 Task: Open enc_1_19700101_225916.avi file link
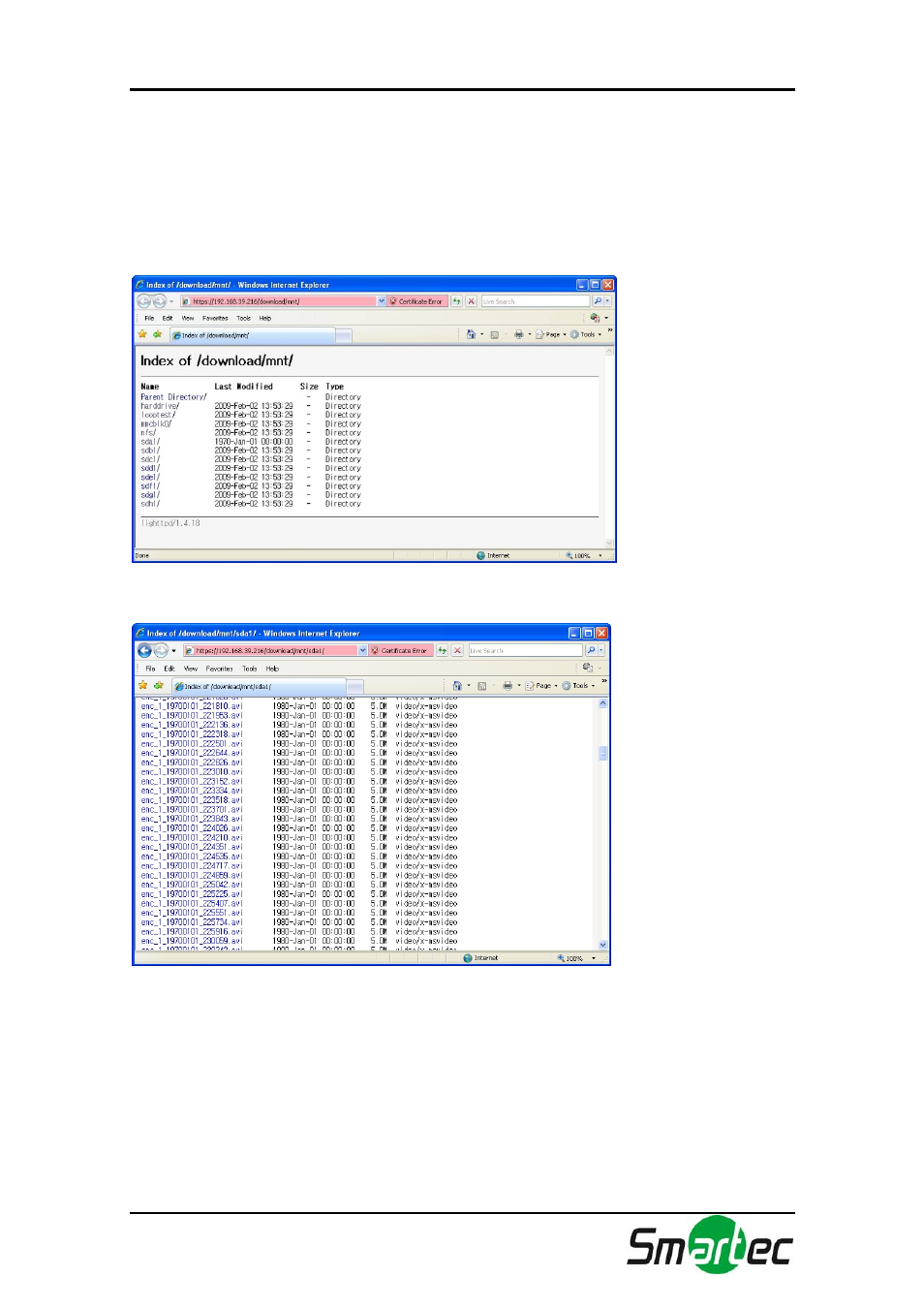pyautogui.click(x=192, y=932)
